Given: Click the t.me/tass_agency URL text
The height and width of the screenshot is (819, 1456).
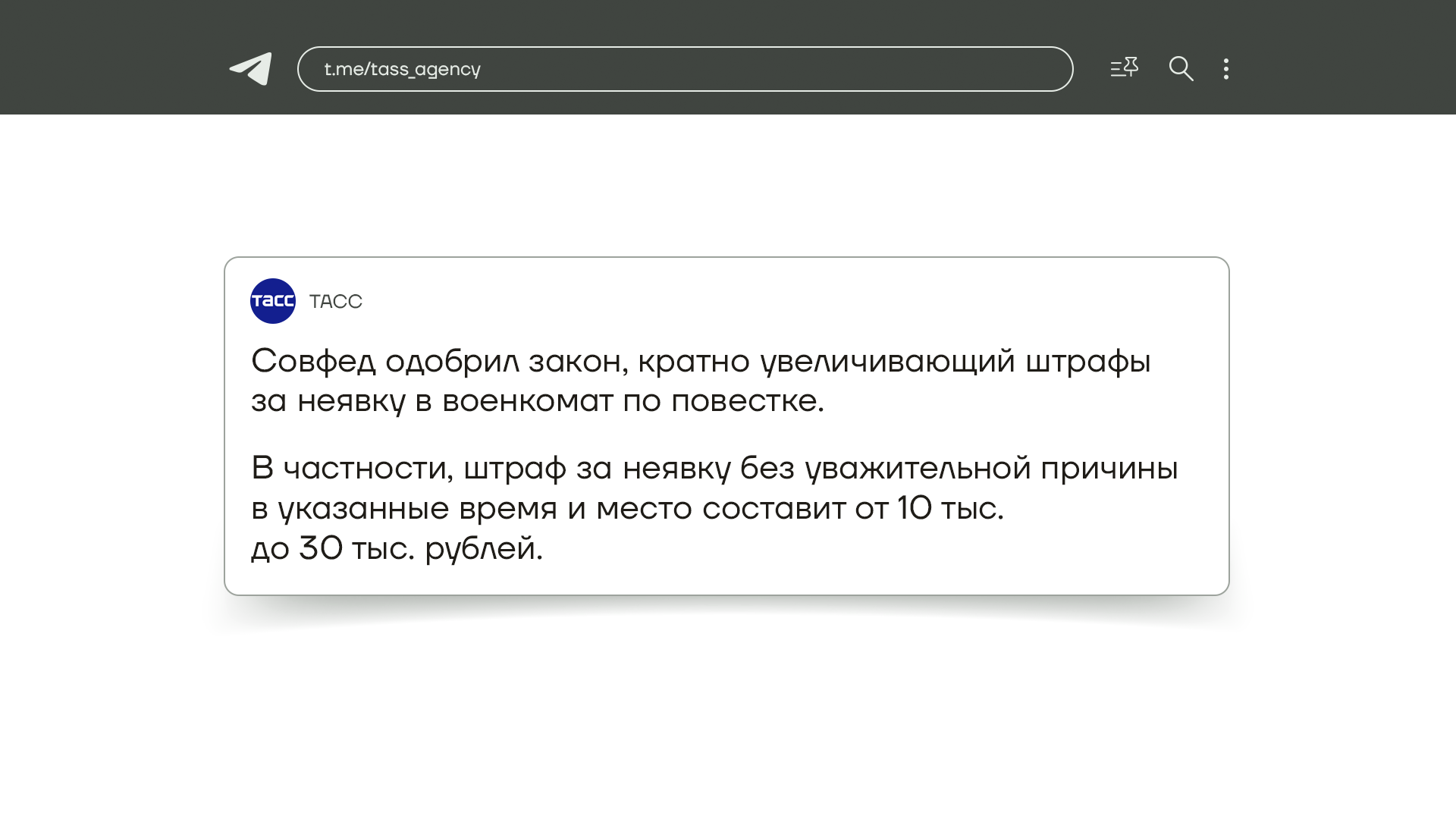Looking at the screenshot, I should click(402, 69).
